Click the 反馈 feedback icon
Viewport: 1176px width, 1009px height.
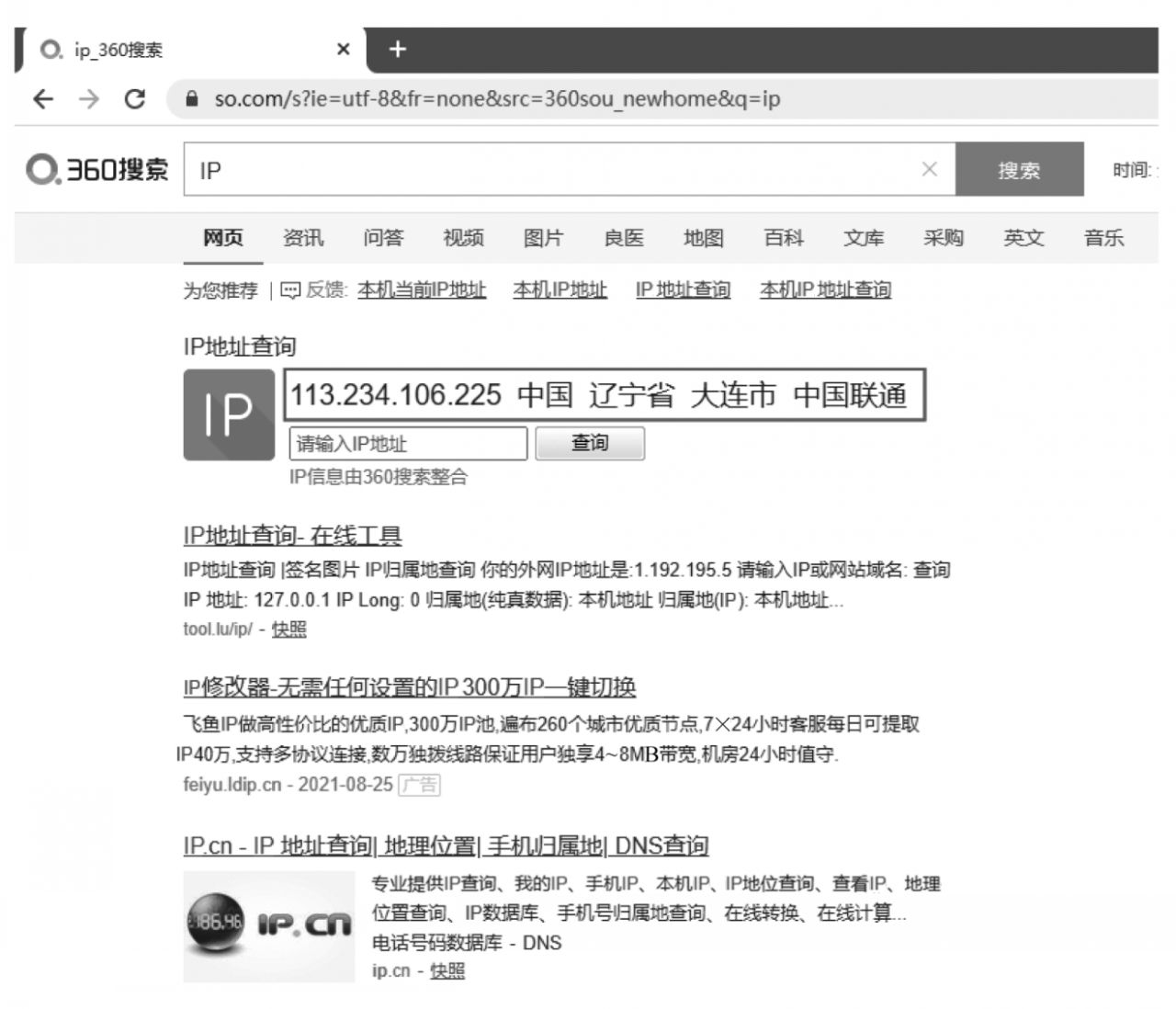coord(290,291)
